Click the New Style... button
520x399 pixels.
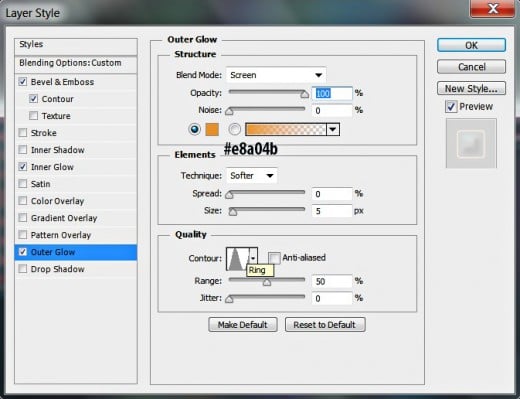pyautogui.click(x=471, y=89)
